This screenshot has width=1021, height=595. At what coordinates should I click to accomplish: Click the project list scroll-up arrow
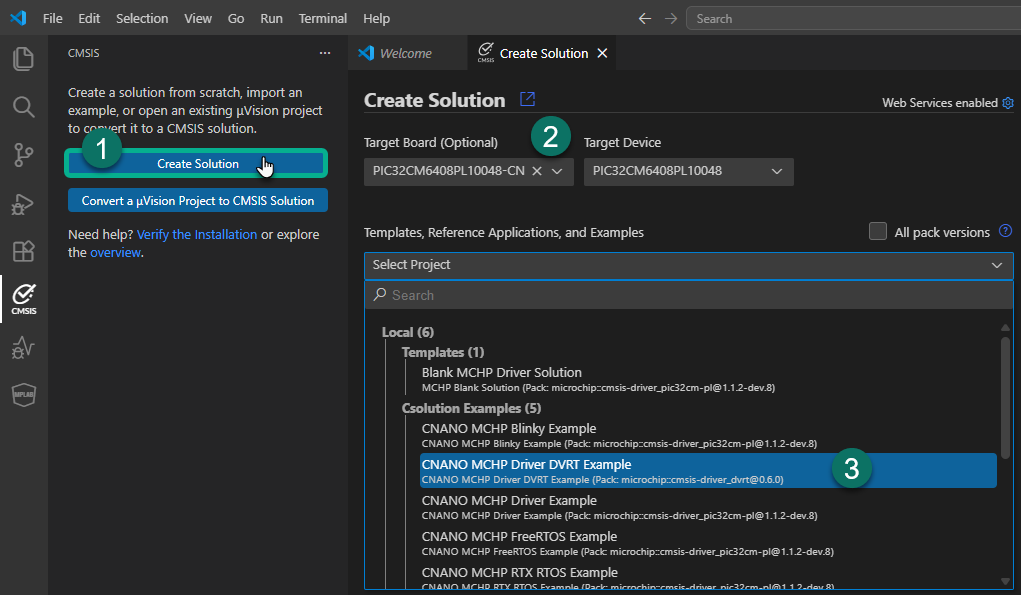pyautogui.click(x=1005, y=327)
